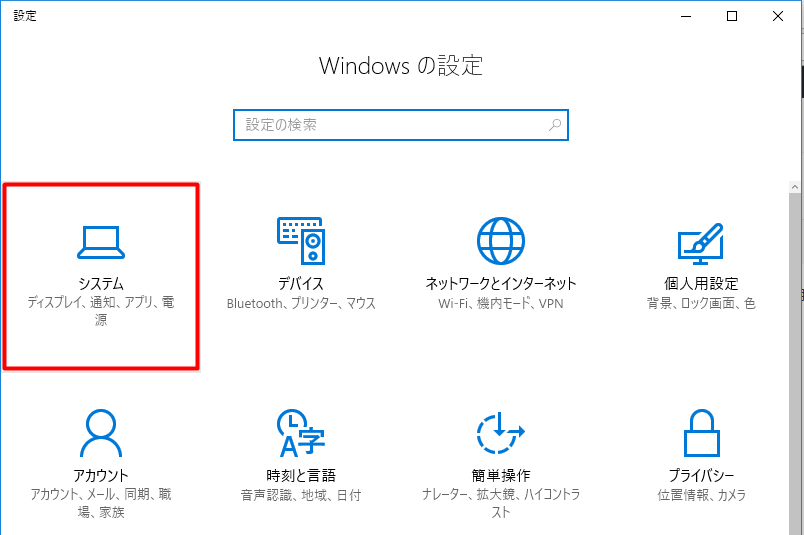Click the デバイス label
Viewport: 804px width, 535px height.
(301, 283)
